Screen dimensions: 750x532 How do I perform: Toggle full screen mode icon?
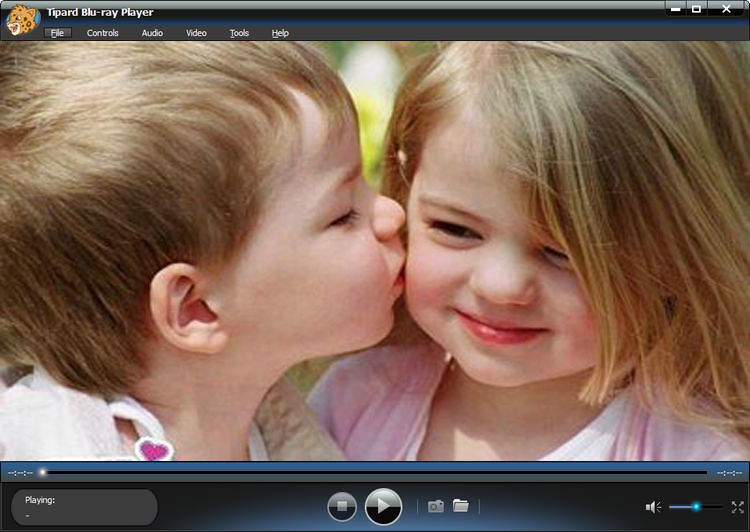(x=738, y=508)
